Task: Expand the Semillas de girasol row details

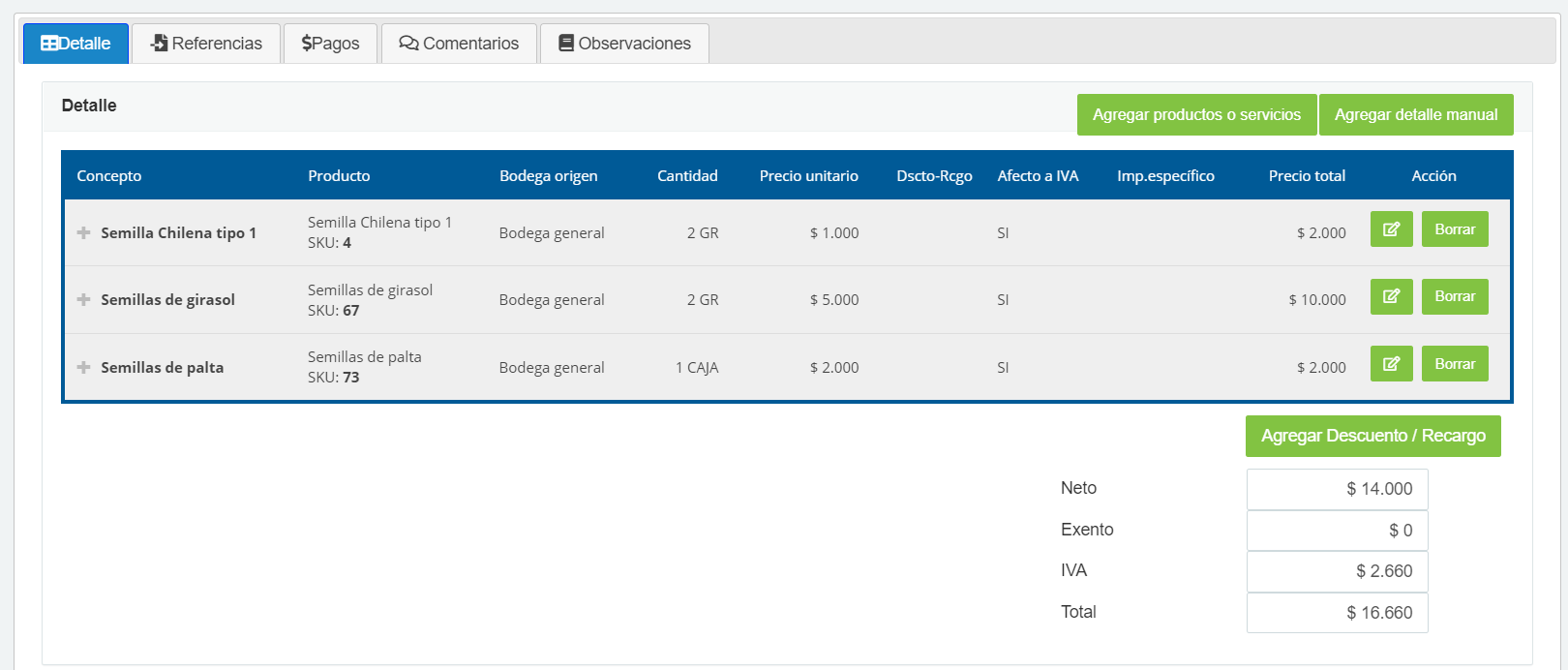Action: 84,300
